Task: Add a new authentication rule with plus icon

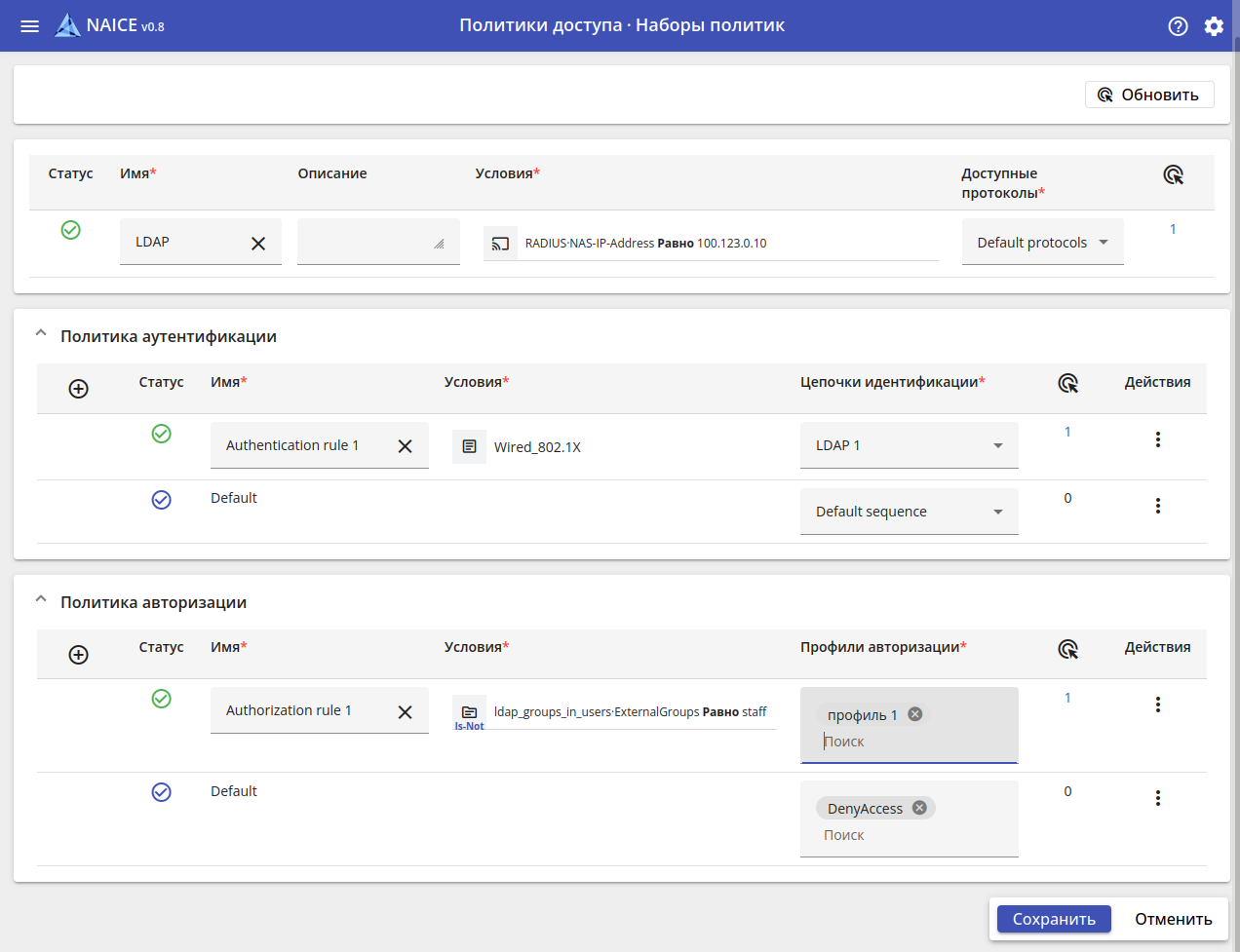Action: point(79,389)
